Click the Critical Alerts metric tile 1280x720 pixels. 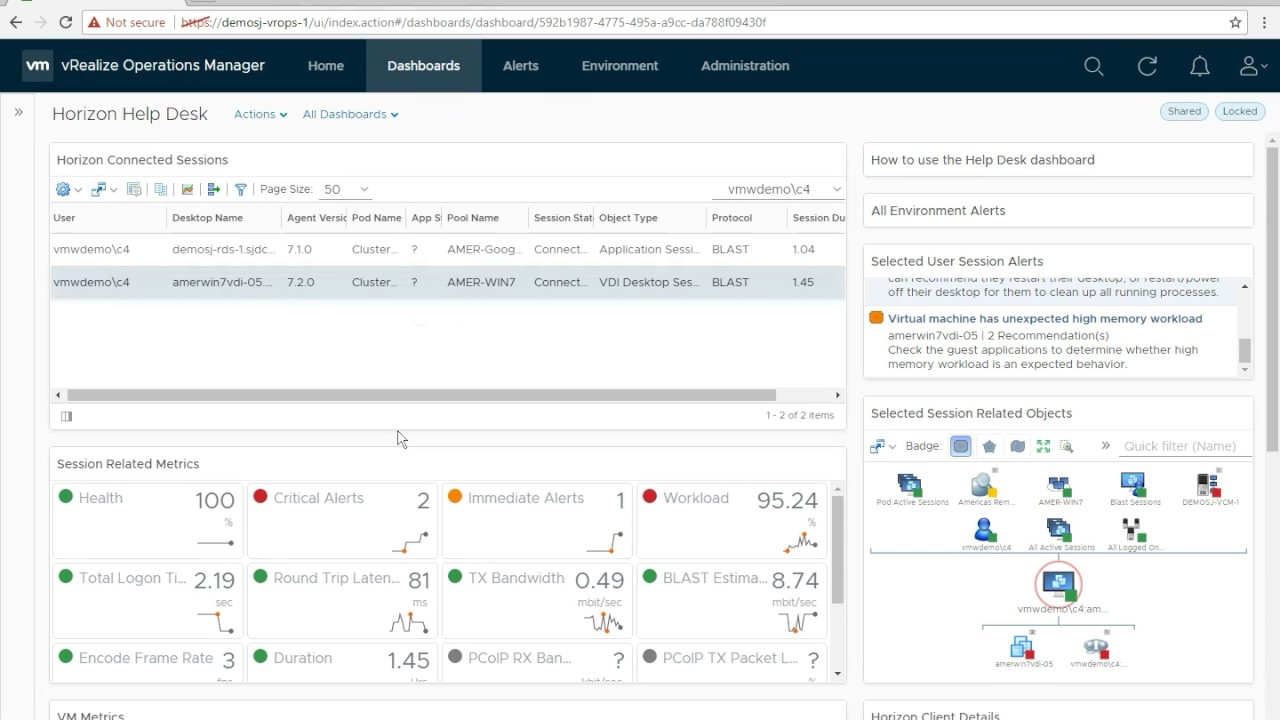(342, 519)
